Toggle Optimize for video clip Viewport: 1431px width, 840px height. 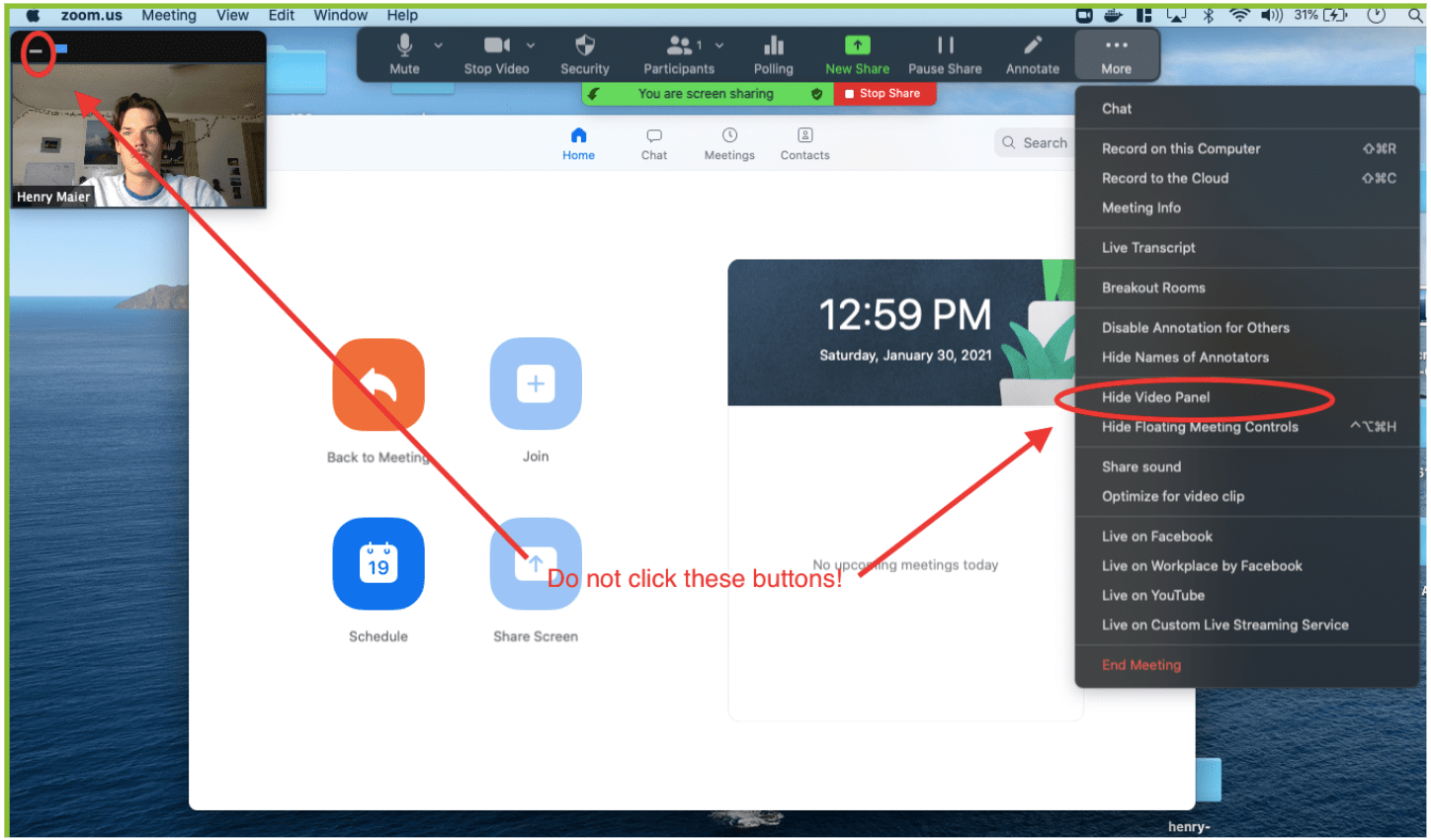tap(1247, 497)
